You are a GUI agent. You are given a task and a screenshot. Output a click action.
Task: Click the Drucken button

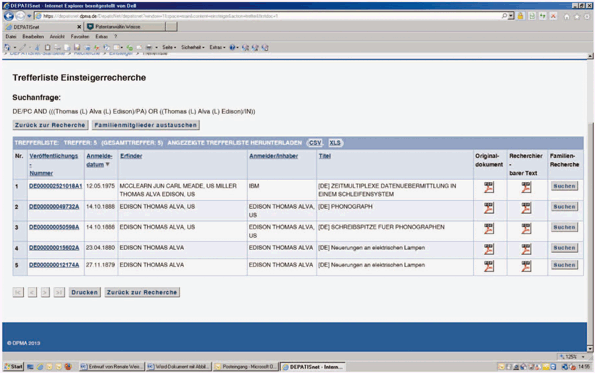pos(85,292)
